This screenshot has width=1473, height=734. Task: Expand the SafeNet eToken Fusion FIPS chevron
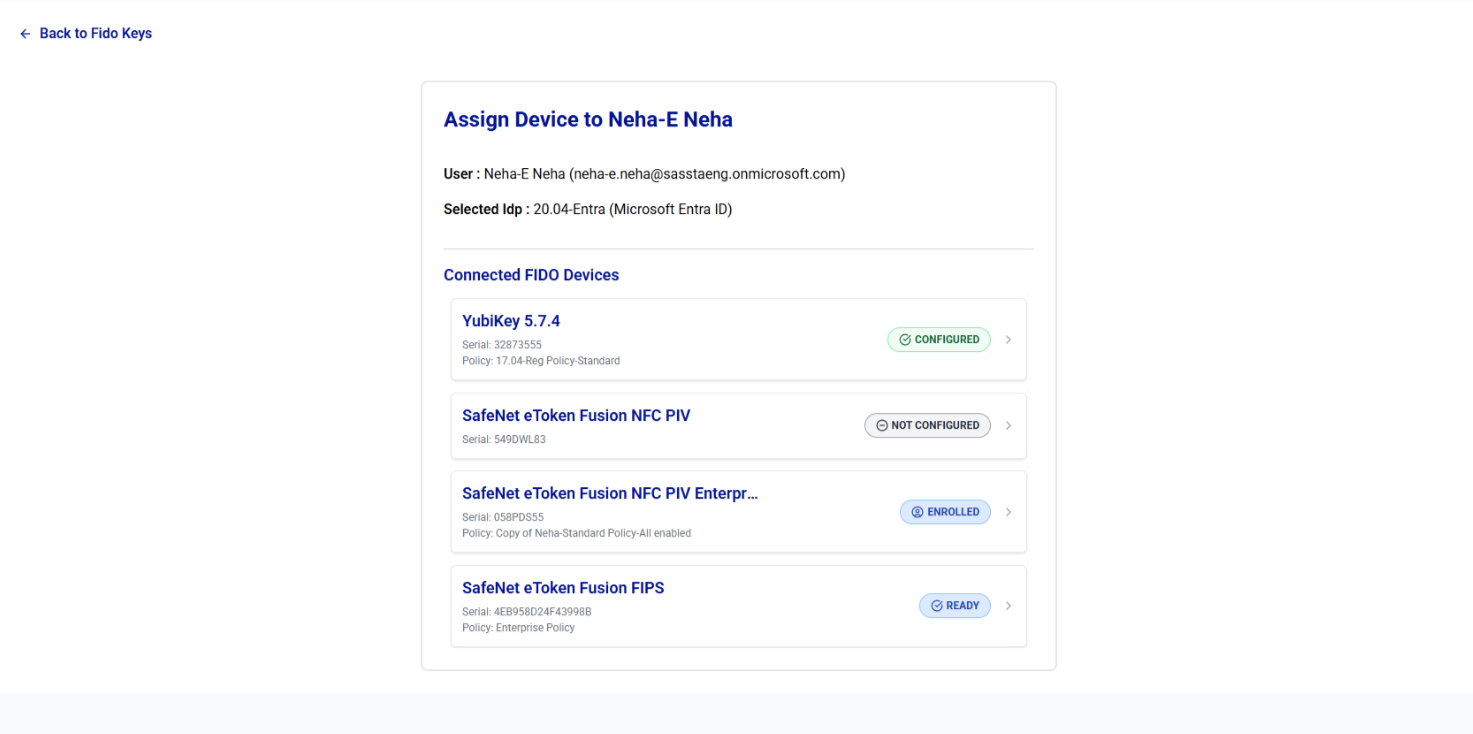1008,606
